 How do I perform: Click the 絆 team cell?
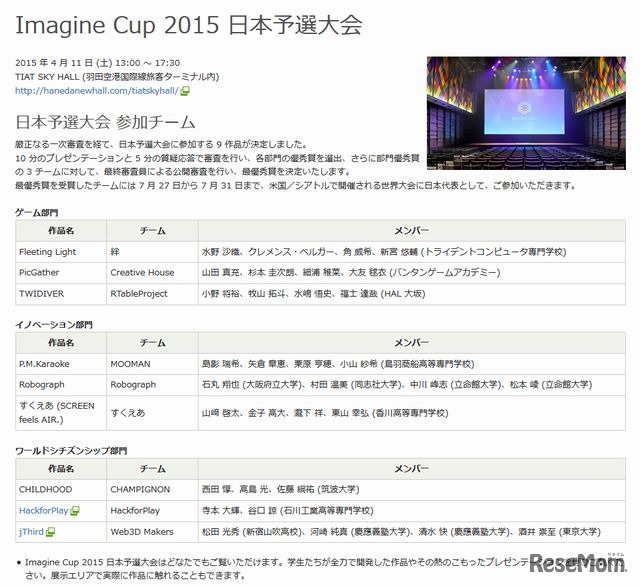click(x=152, y=252)
